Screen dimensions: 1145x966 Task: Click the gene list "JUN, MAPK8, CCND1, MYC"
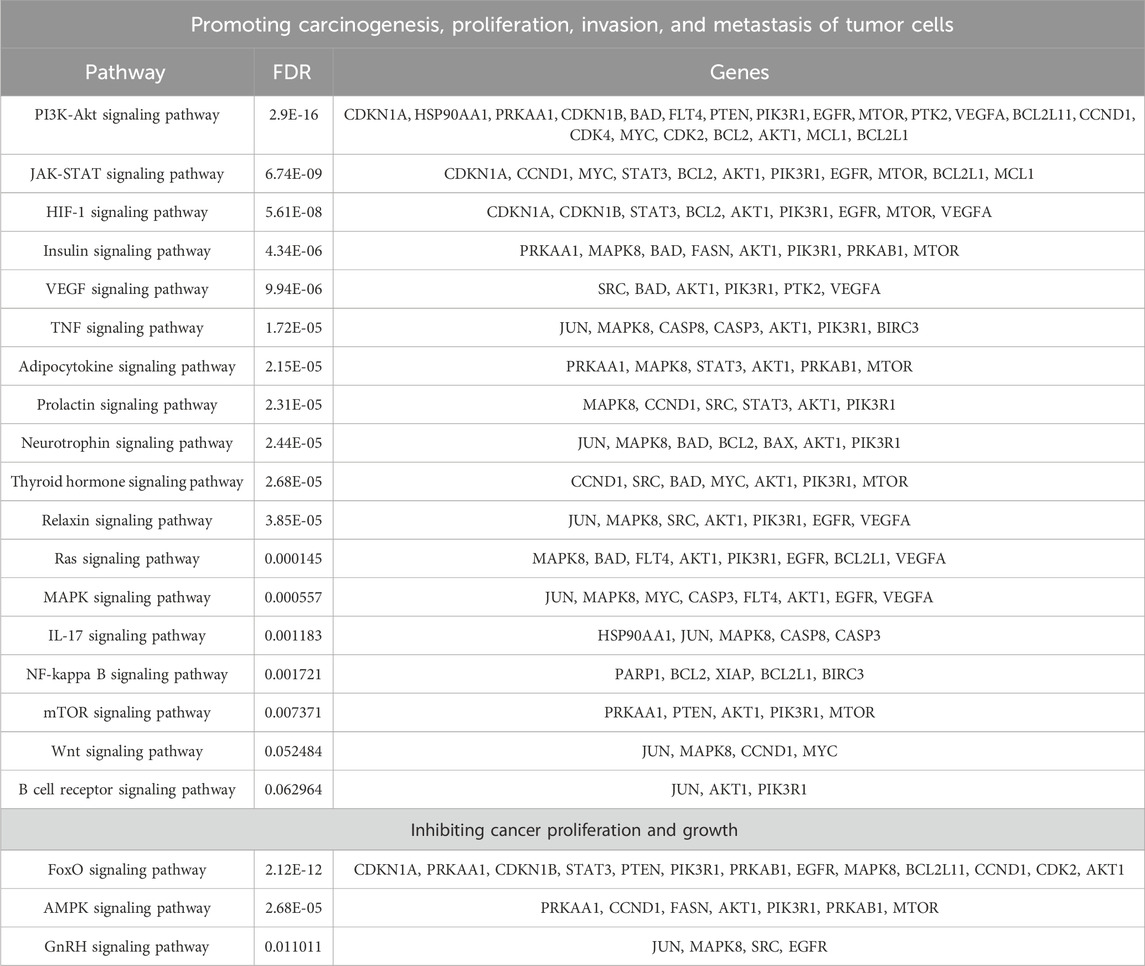pyautogui.click(x=739, y=751)
